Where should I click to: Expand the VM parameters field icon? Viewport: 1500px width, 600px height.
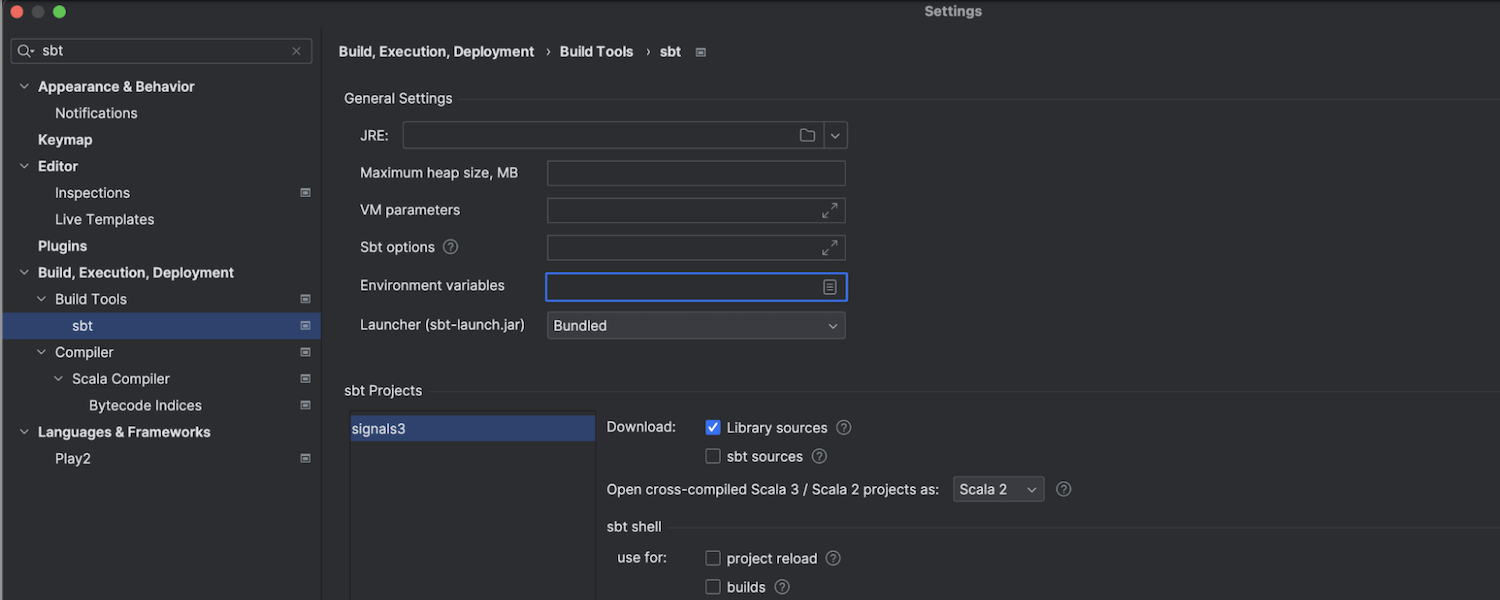pyautogui.click(x=829, y=210)
